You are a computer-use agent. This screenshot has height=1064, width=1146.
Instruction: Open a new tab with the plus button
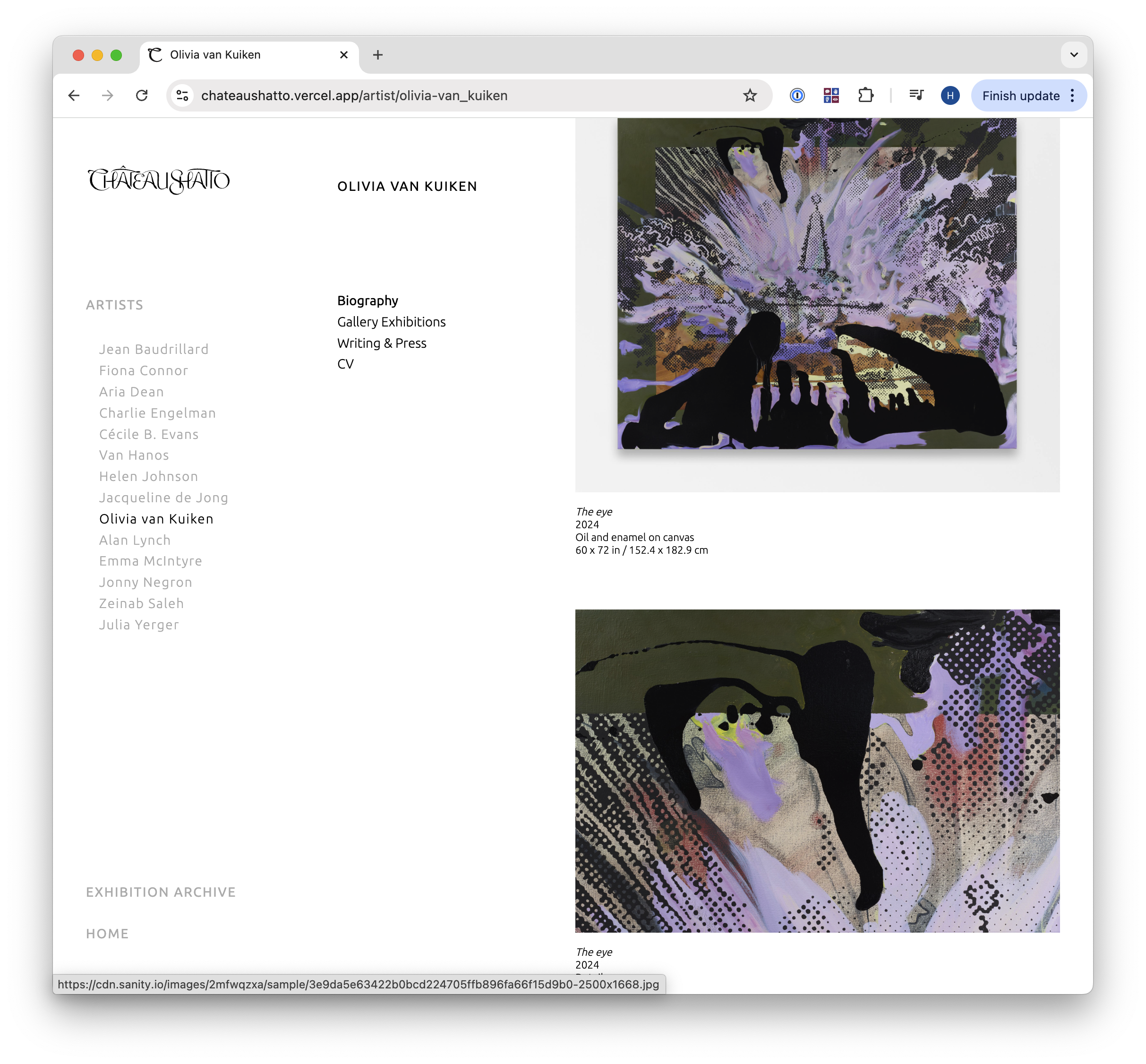tap(377, 55)
